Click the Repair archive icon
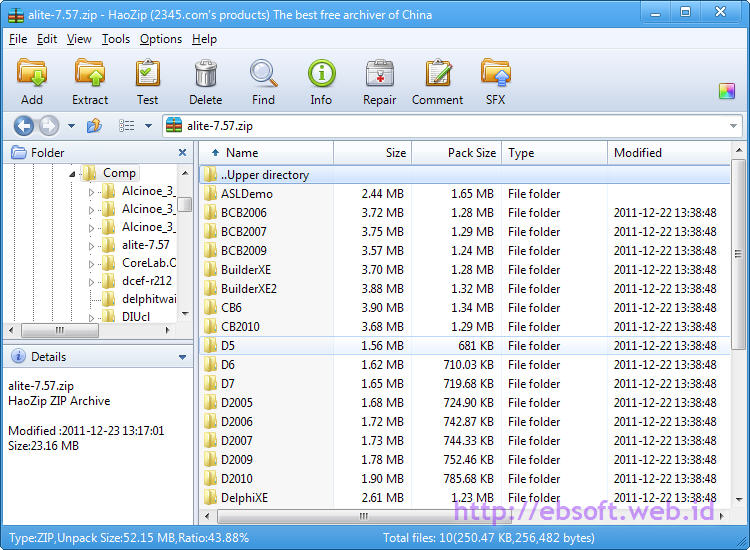Viewport: 750px width, 550px height. (x=380, y=73)
